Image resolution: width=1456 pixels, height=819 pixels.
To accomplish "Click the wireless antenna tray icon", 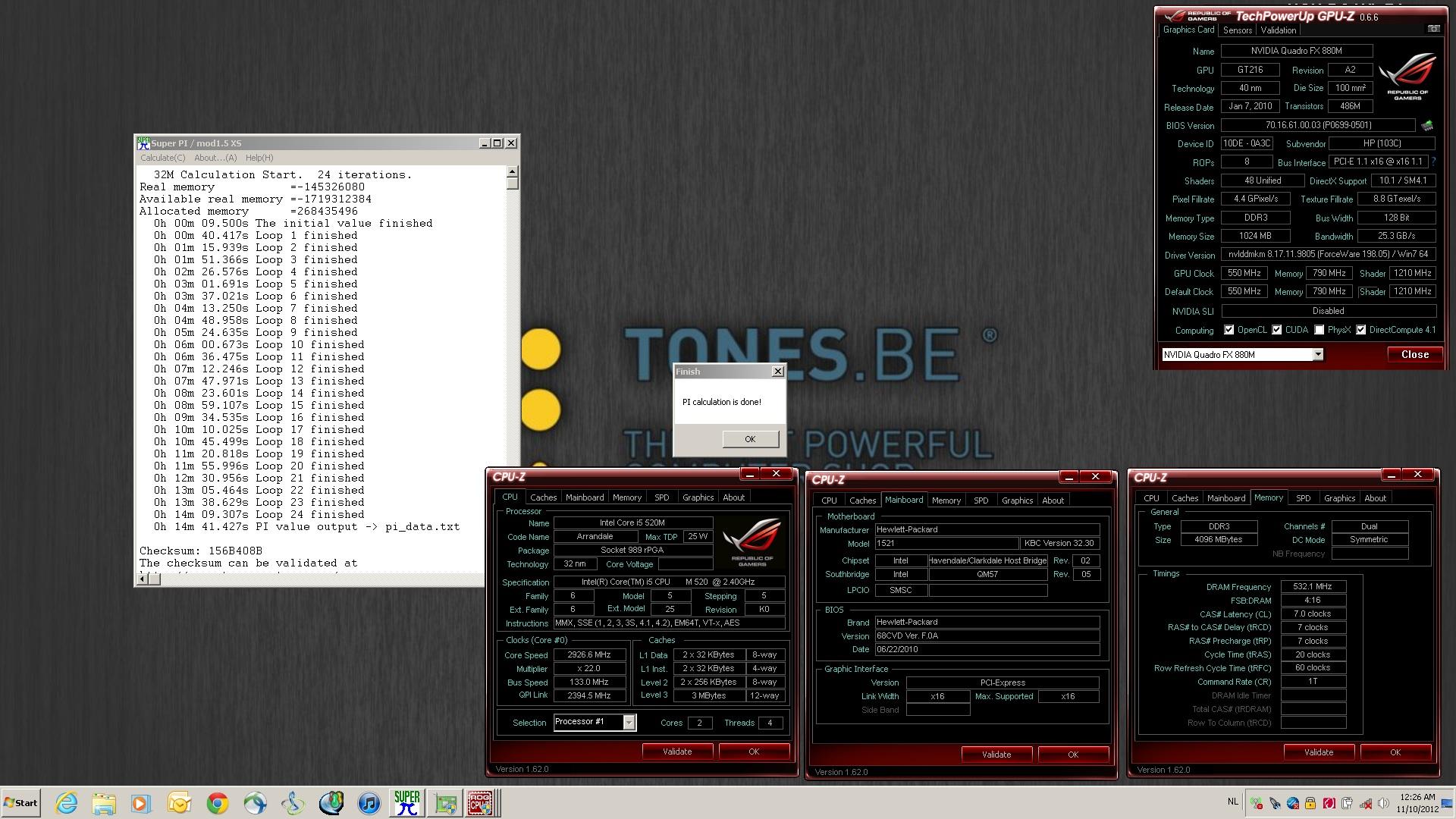I will [1257, 803].
